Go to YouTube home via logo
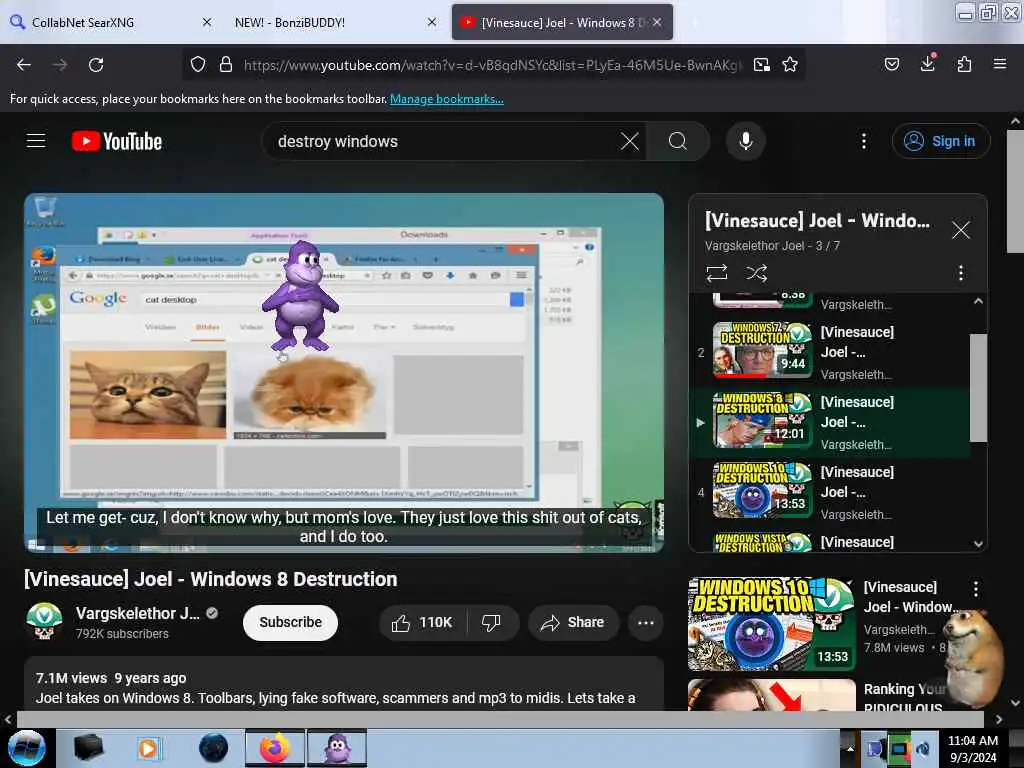The image size is (1024, 768). point(117,141)
